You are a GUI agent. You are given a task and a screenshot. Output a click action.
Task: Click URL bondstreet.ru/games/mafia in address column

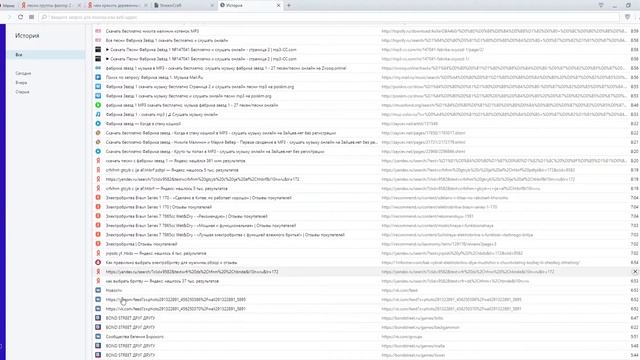[413, 346]
